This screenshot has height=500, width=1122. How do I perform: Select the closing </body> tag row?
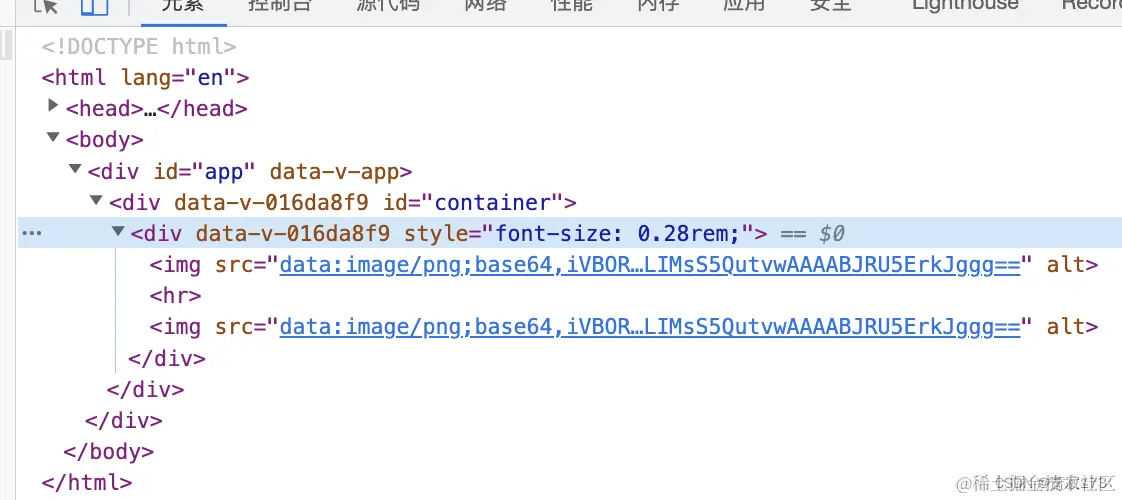pyautogui.click(x=108, y=452)
